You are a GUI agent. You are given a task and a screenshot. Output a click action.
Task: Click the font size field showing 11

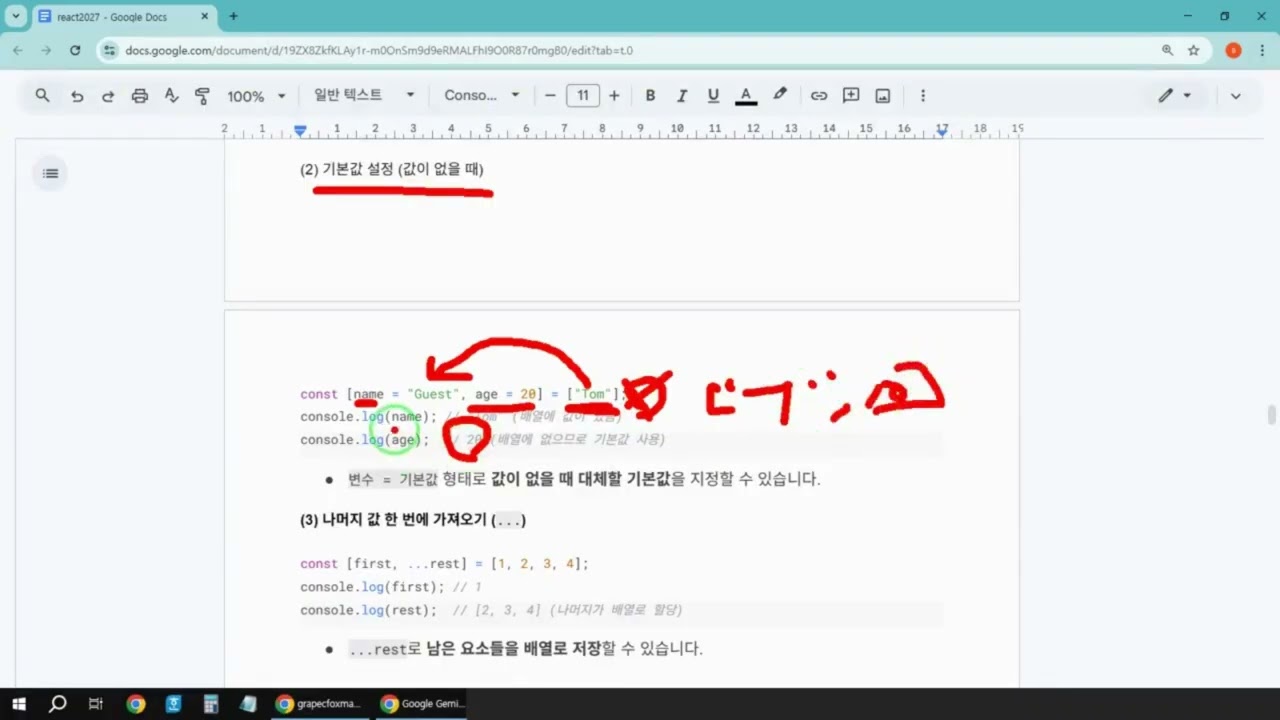582,96
